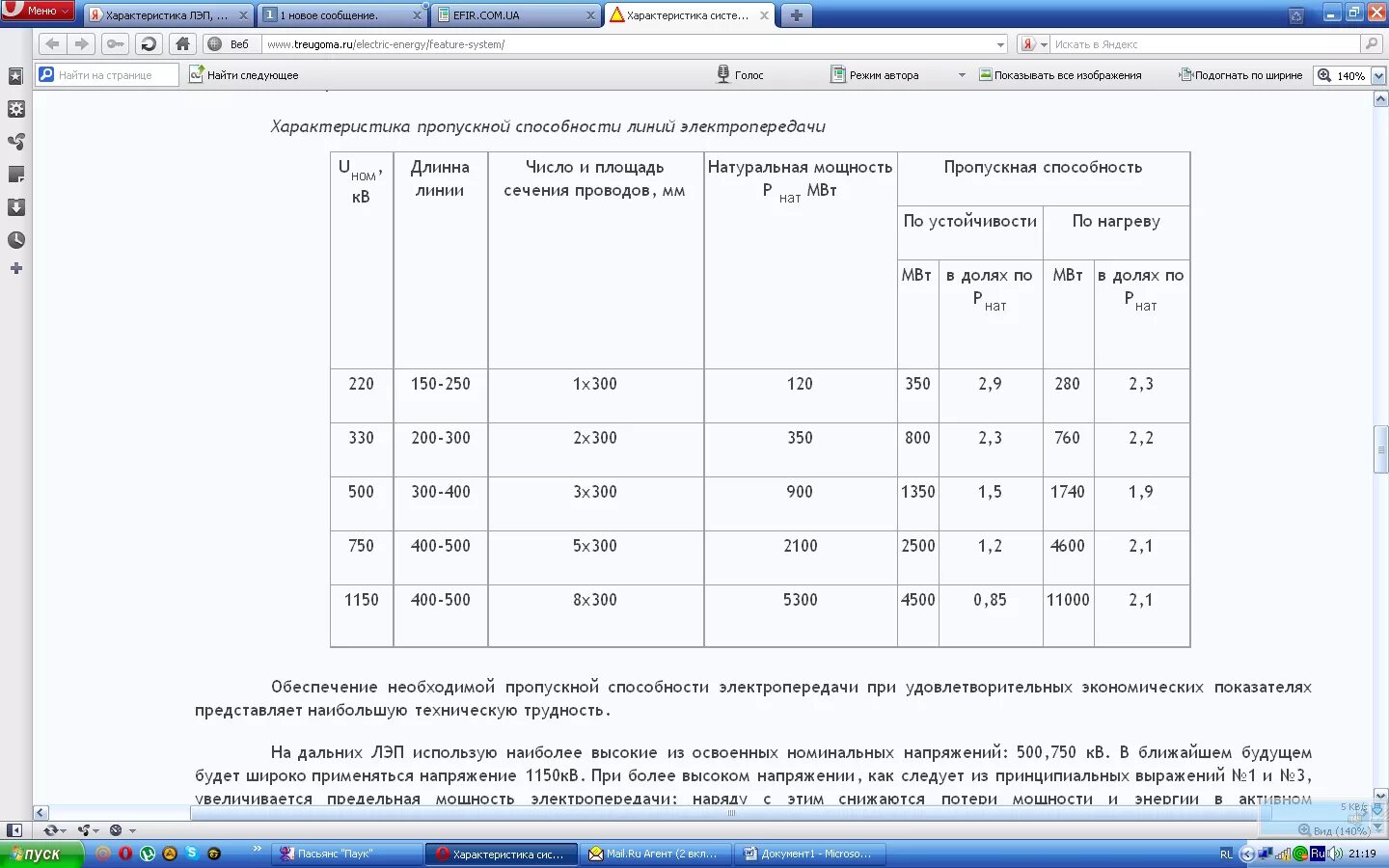Launch Opera from the quick launch bar
Image resolution: width=1389 pixels, height=868 pixels.
click(x=124, y=854)
